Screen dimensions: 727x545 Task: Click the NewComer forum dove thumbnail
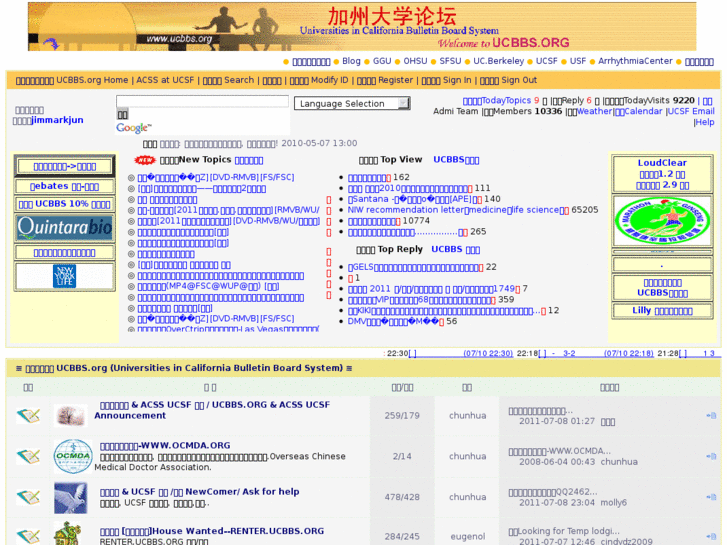click(x=70, y=498)
